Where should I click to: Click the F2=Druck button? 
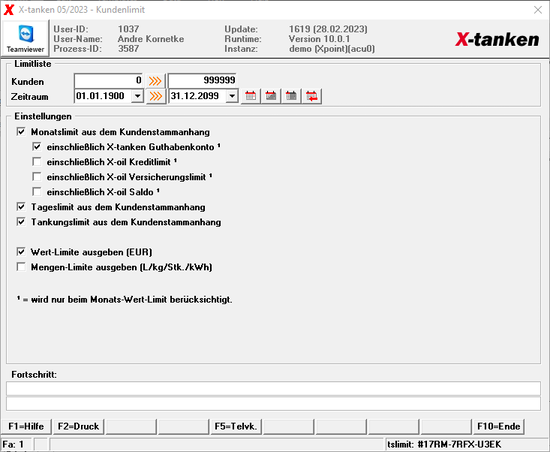tap(78, 426)
